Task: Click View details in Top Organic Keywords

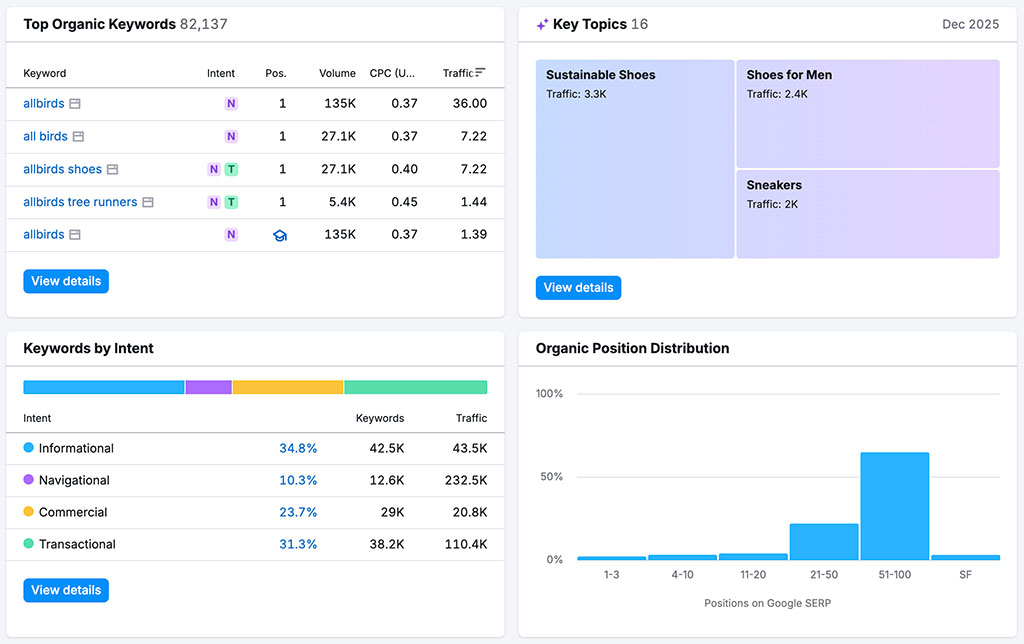Action: pyautogui.click(x=65, y=281)
